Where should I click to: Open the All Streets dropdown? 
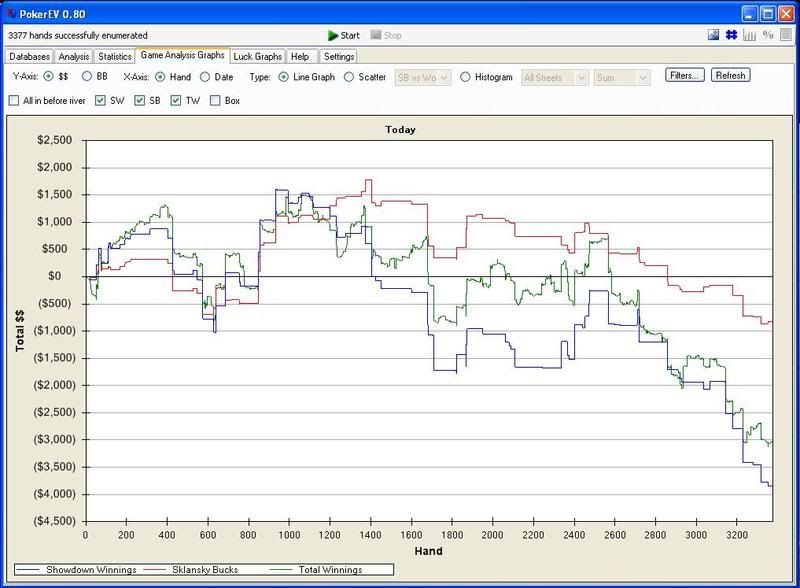tap(555, 78)
